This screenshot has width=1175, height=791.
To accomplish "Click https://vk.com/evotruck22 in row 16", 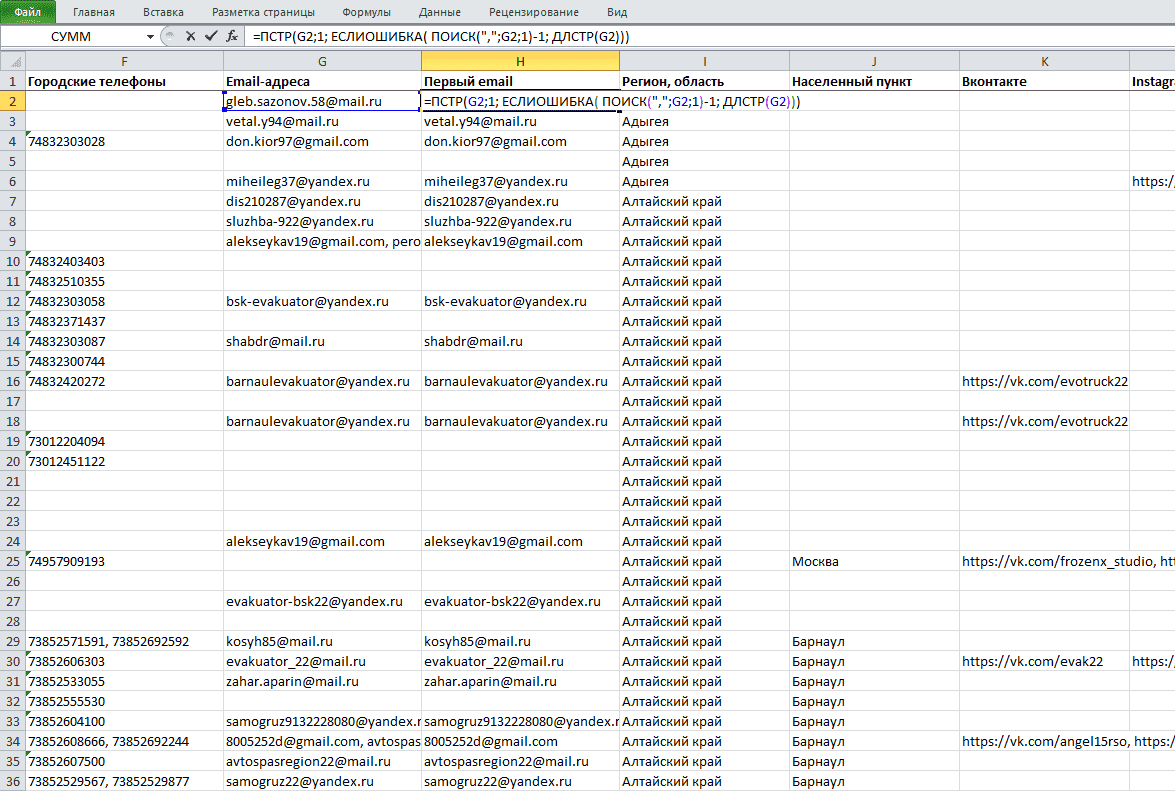I will 1044,381.
